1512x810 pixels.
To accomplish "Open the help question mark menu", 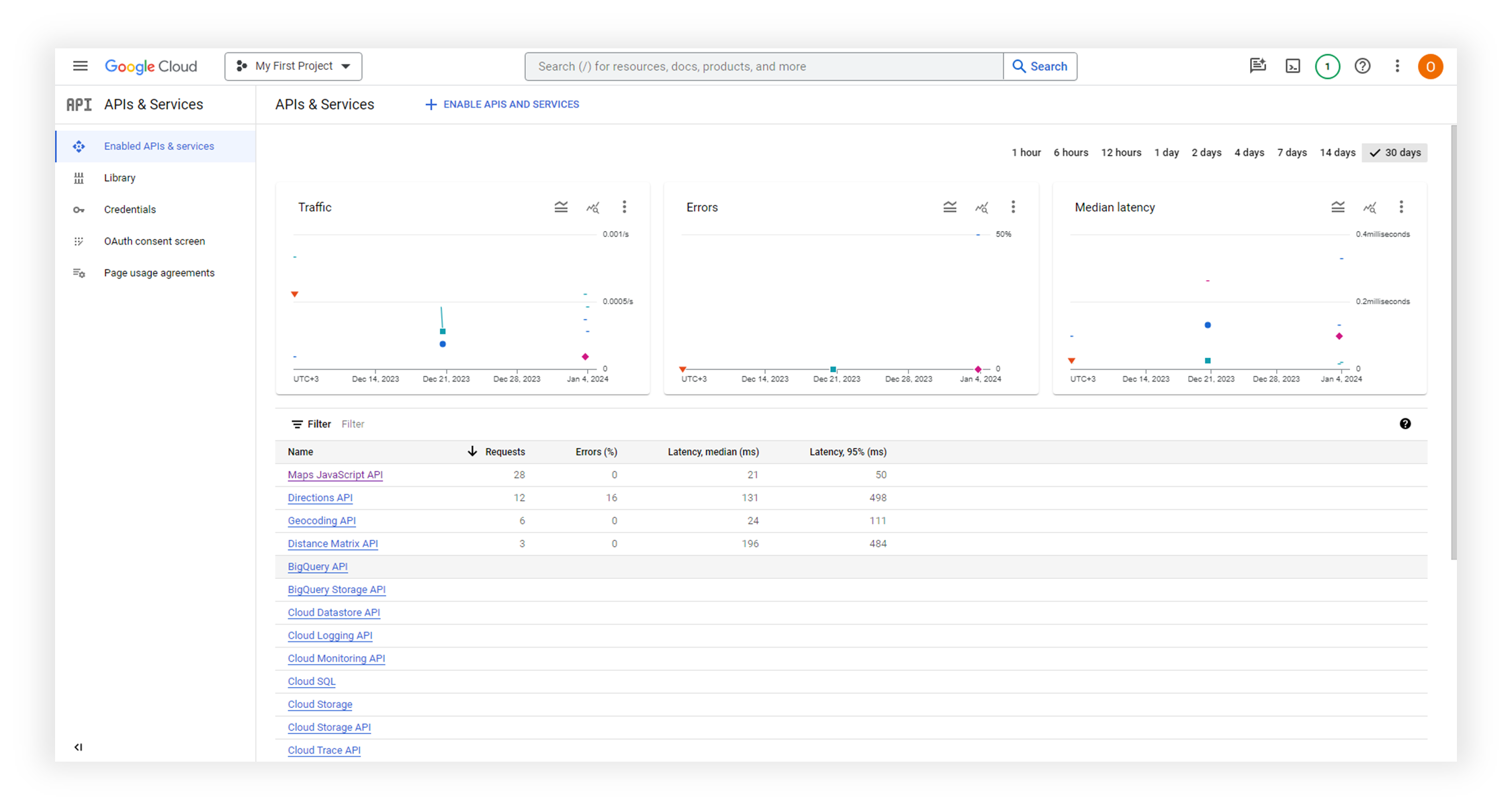I will 1362,66.
